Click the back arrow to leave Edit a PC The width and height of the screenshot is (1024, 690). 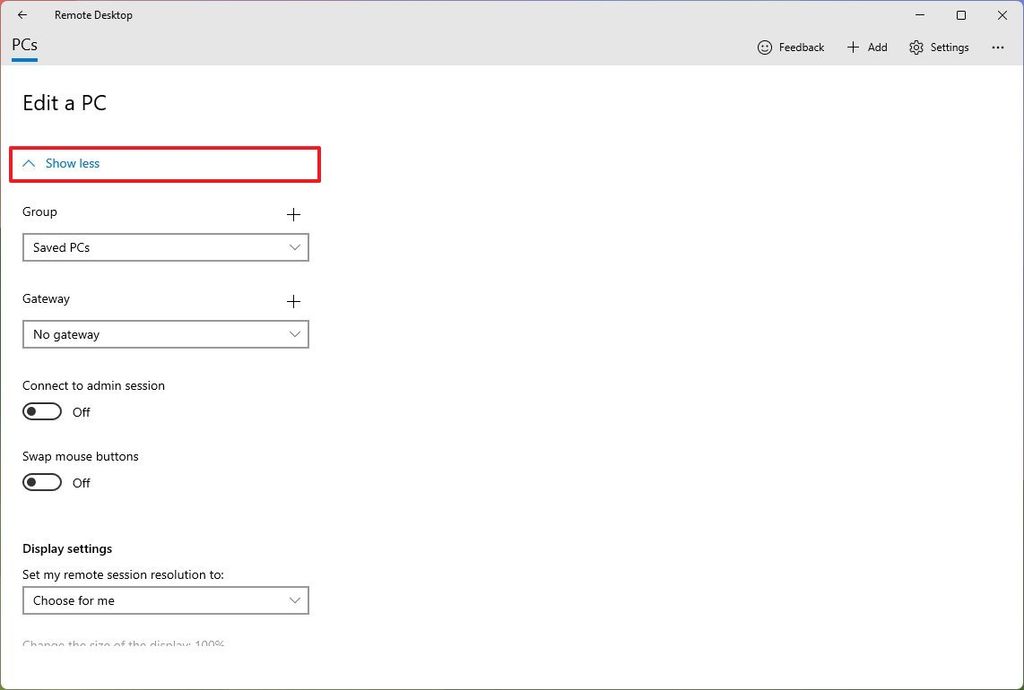(22, 15)
